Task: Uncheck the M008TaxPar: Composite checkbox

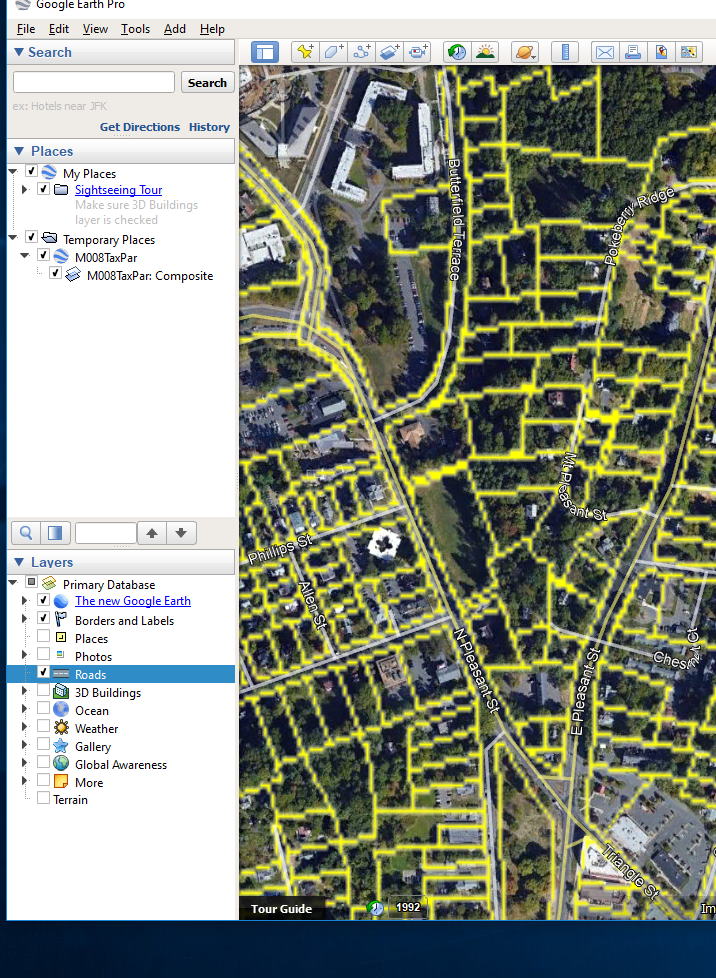Action: 56,273
